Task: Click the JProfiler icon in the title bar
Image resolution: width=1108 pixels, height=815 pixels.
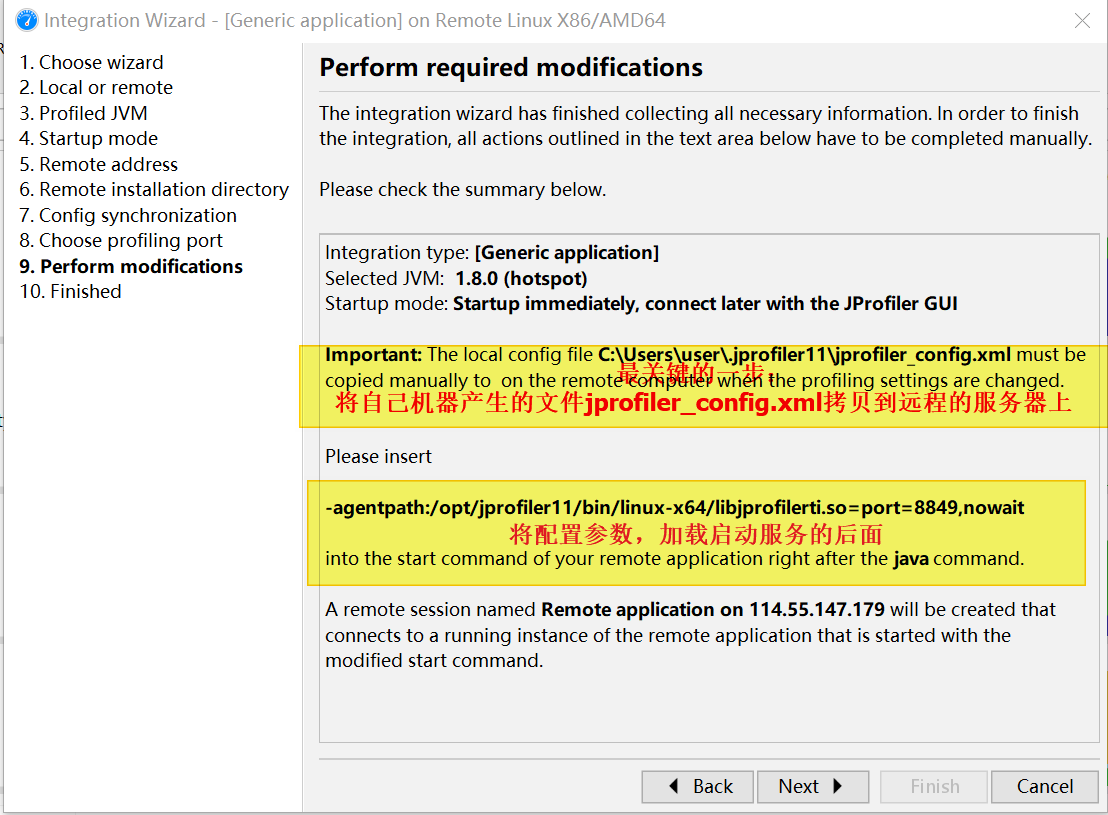Action: [26, 20]
